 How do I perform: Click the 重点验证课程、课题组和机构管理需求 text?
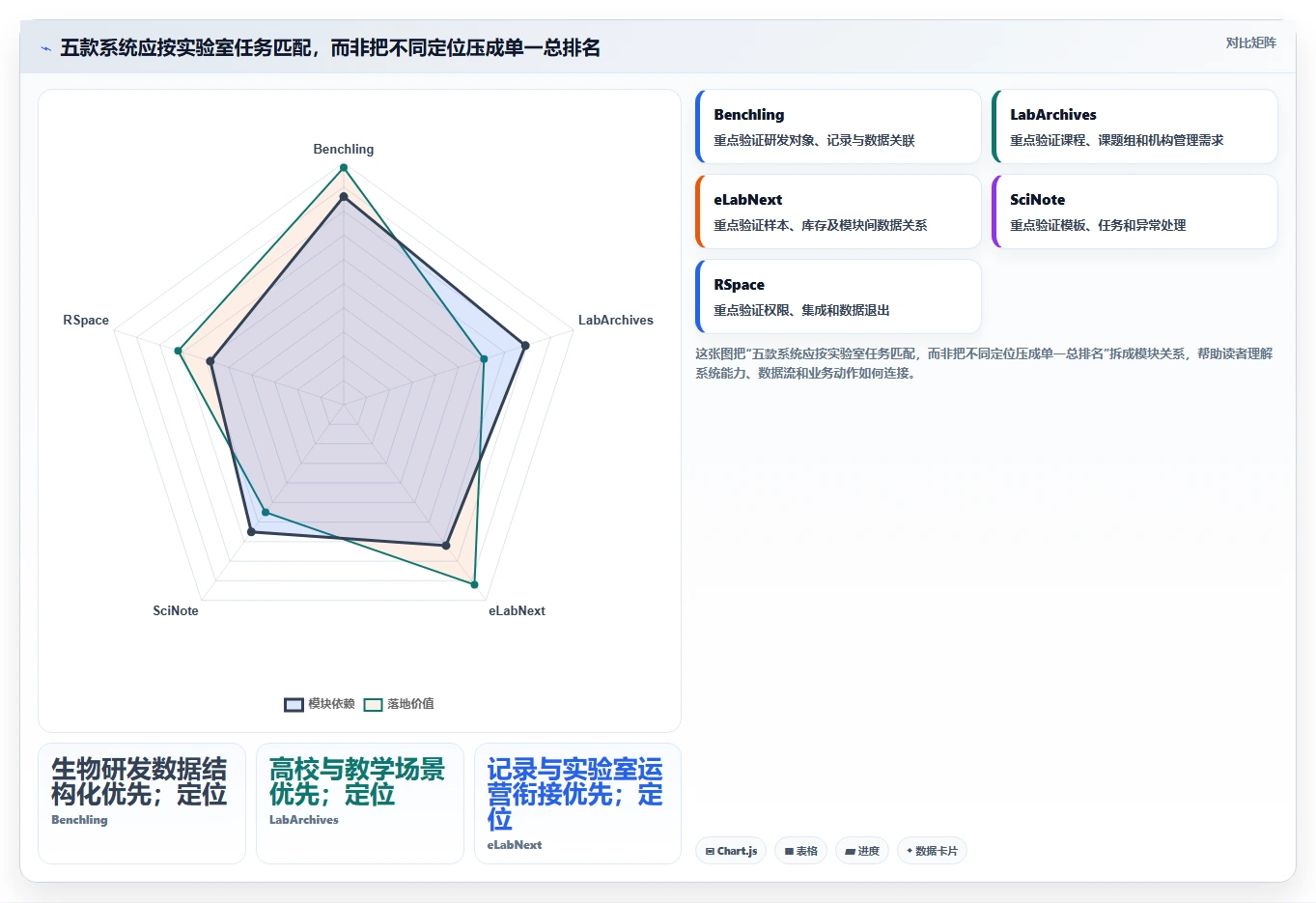point(1117,140)
